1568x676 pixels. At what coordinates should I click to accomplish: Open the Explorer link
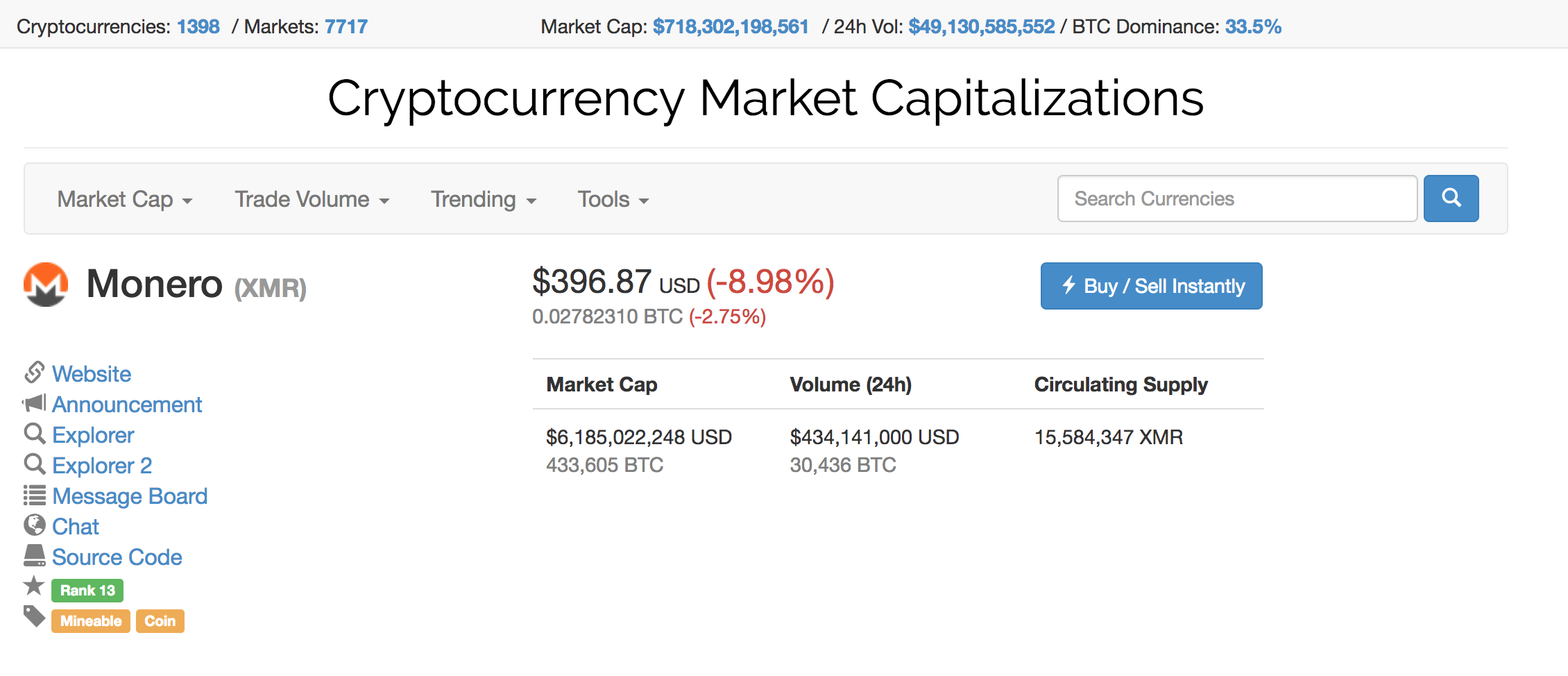tap(93, 435)
